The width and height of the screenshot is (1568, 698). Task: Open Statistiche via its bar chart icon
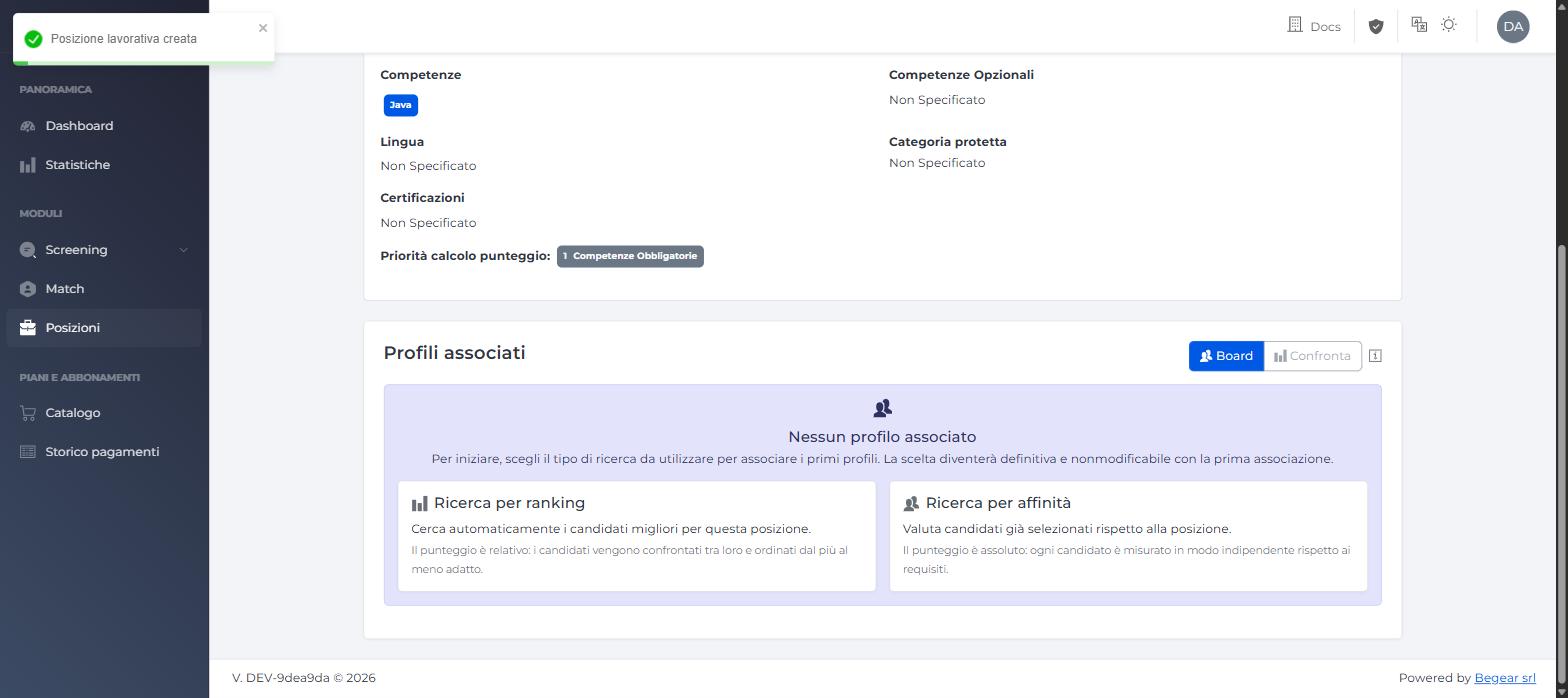(x=28, y=165)
